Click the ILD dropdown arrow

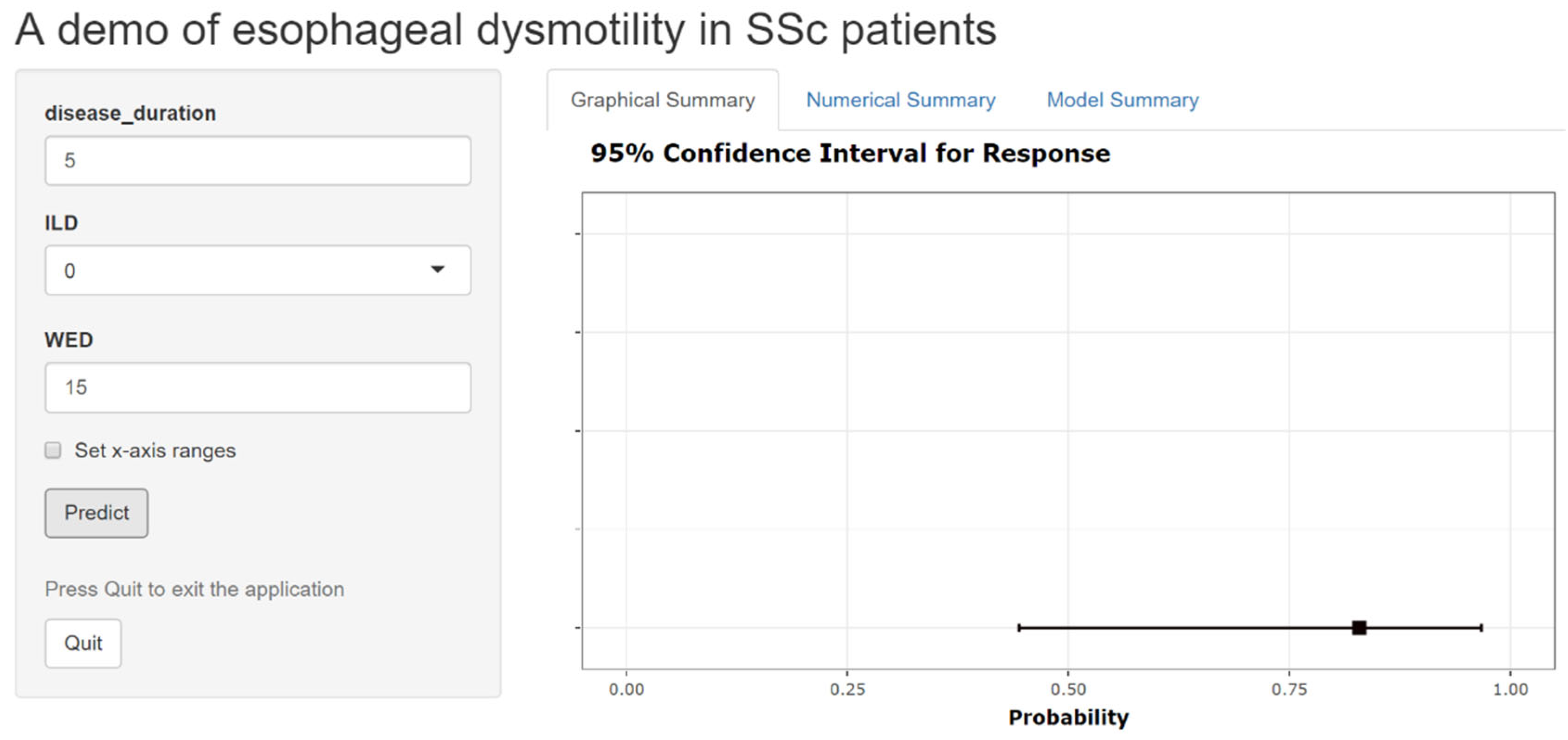pos(437,269)
